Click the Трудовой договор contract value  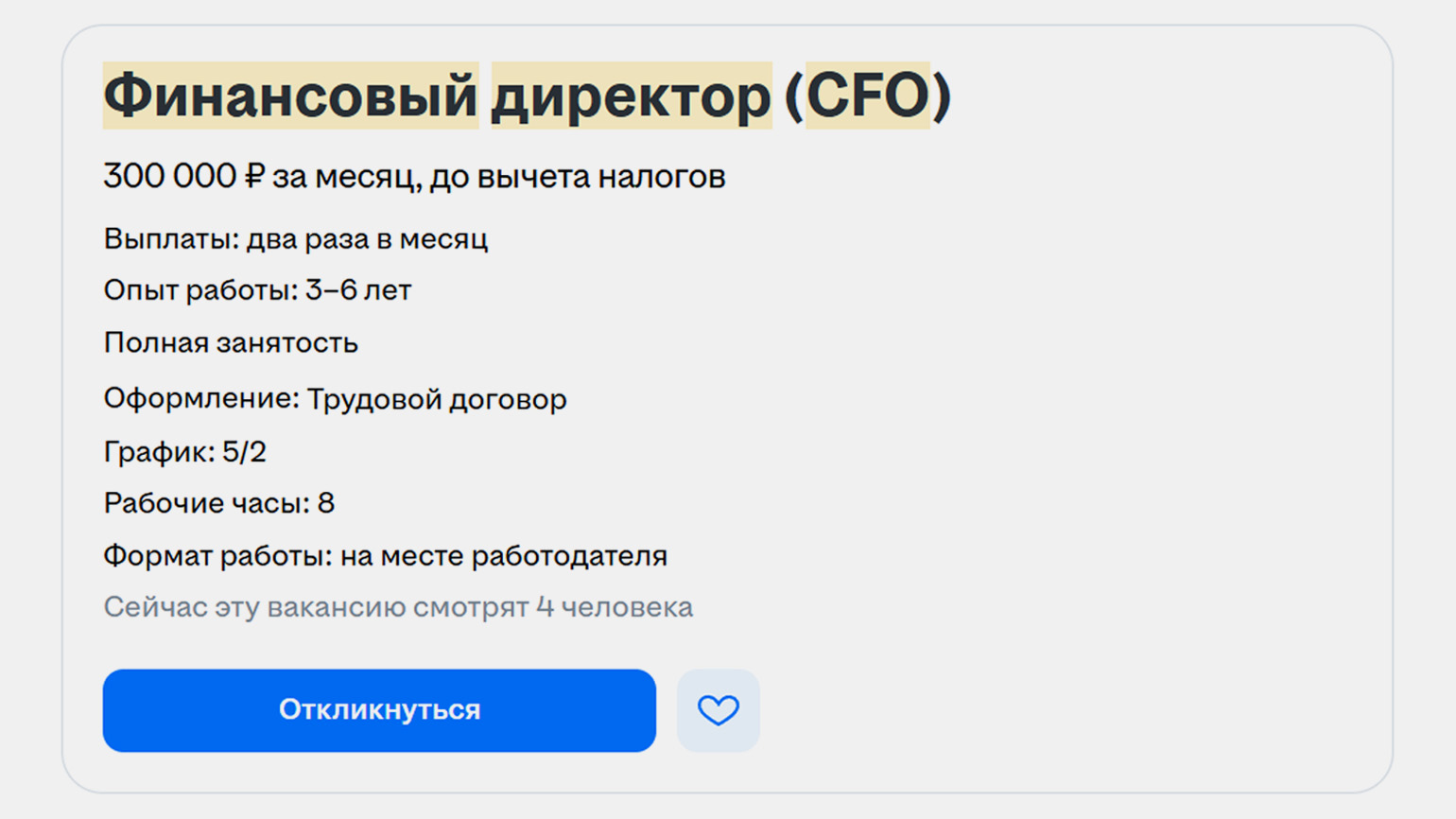(437, 399)
